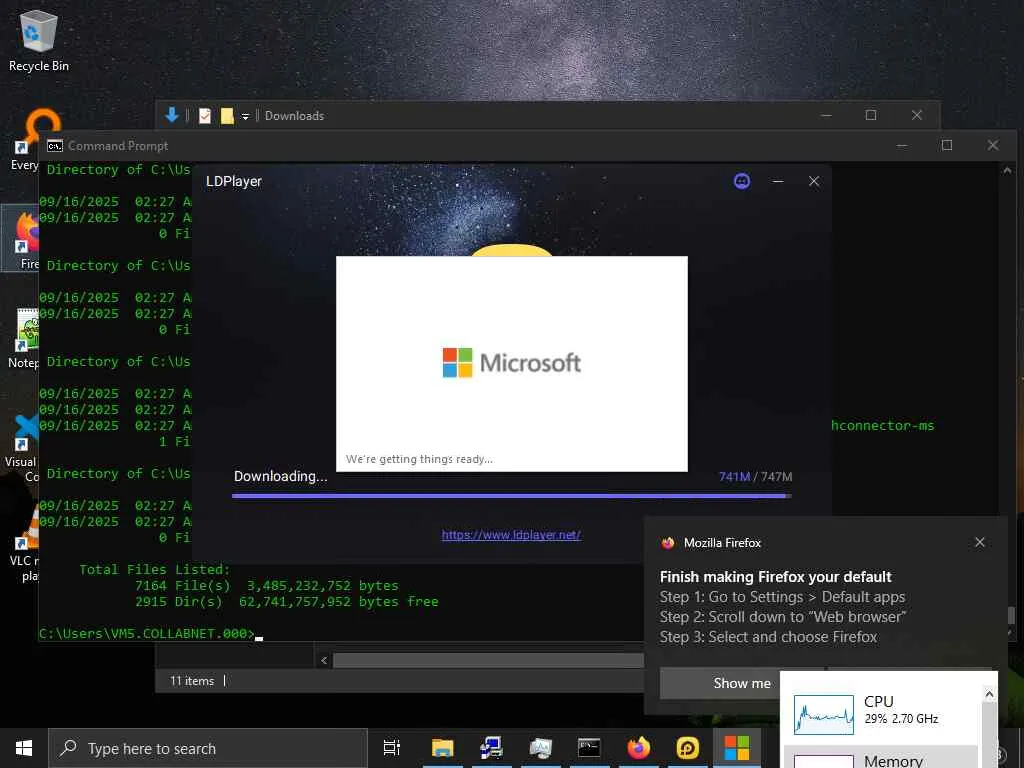Click 'Finish making Firefox your default' heading
The image size is (1024, 768).
click(x=775, y=577)
